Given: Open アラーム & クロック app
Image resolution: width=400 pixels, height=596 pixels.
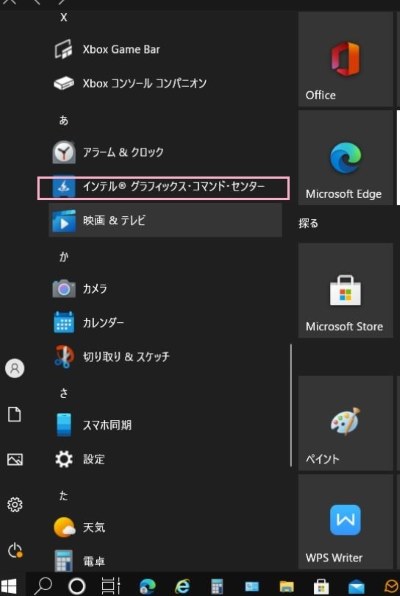Looking at the screenshot, I should 165,152.
